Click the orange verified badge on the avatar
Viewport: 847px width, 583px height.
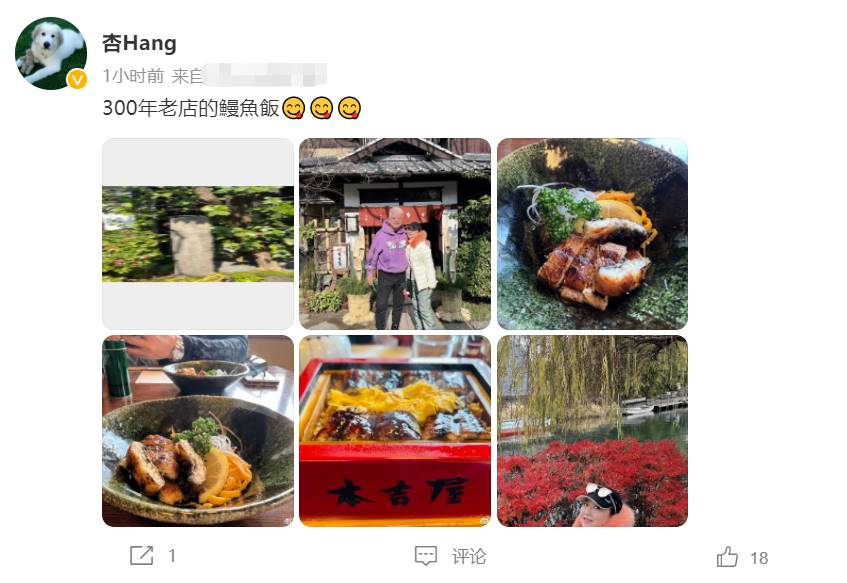click(77, 80)
